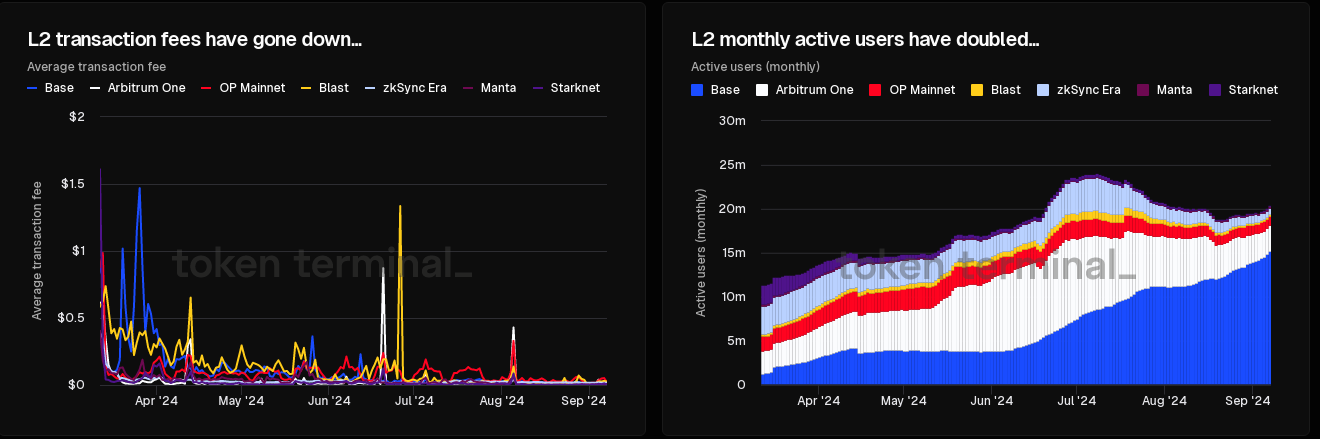Click the 'Active users (monthly)' subtitle
1320x439 pixels.
(x=756, y=67)
